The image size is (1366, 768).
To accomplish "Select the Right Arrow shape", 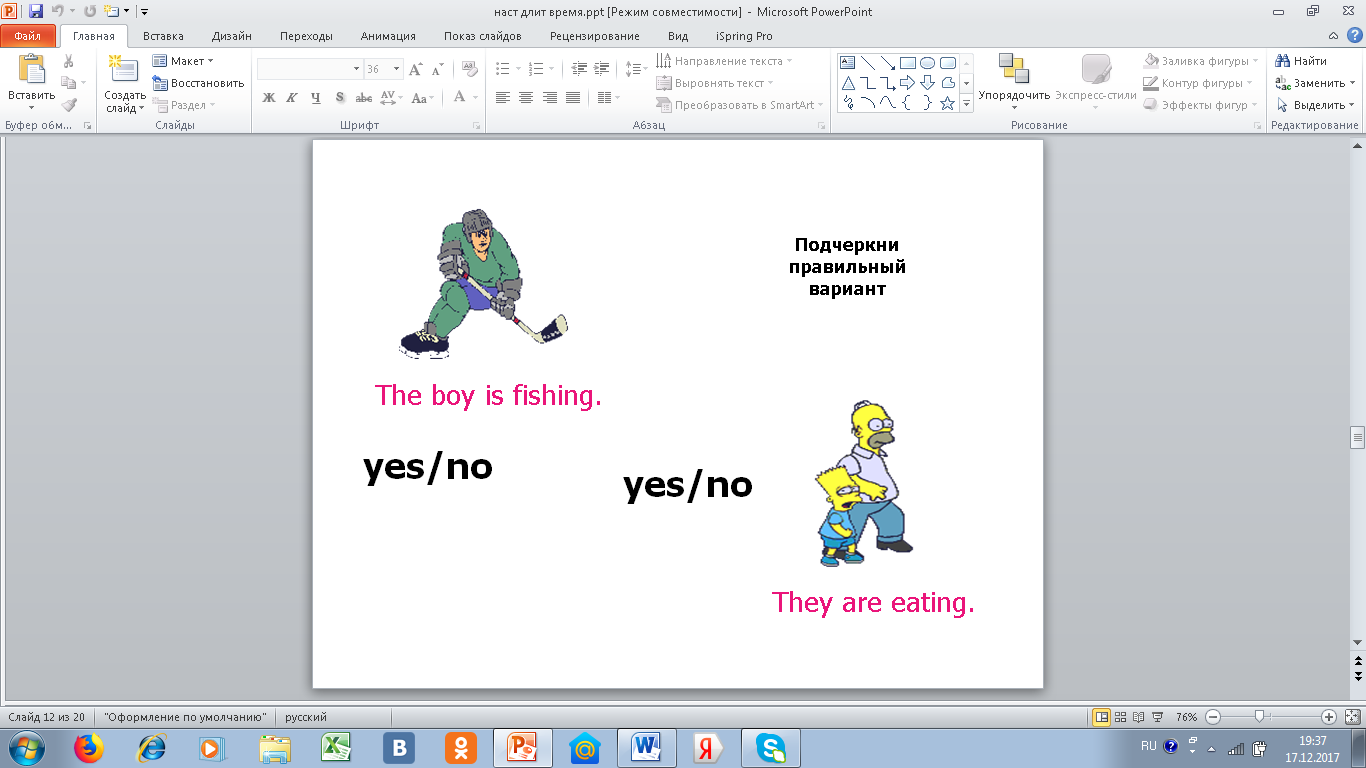I will pos(908,83).
